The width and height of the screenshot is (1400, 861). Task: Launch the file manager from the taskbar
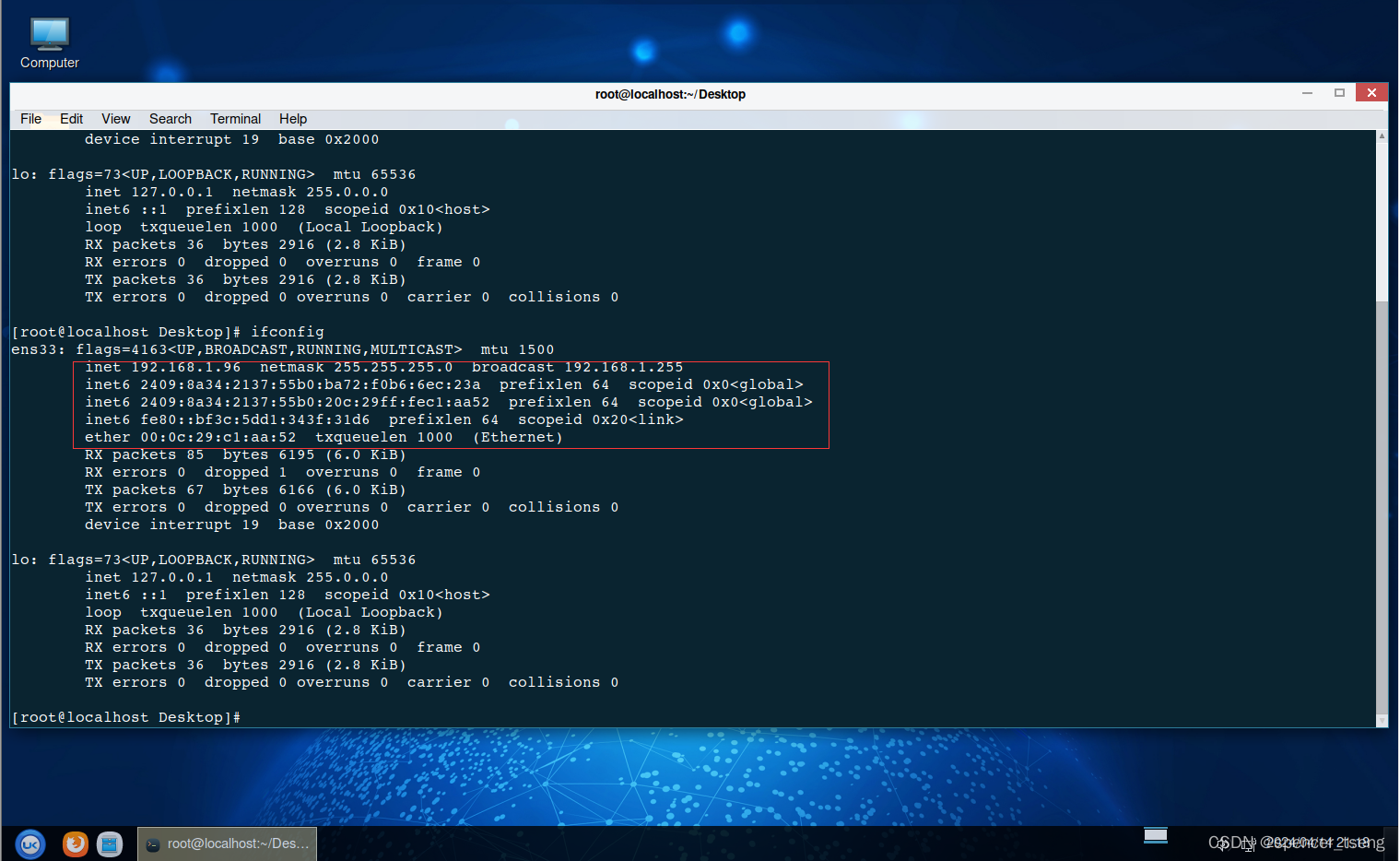[110, 843]
